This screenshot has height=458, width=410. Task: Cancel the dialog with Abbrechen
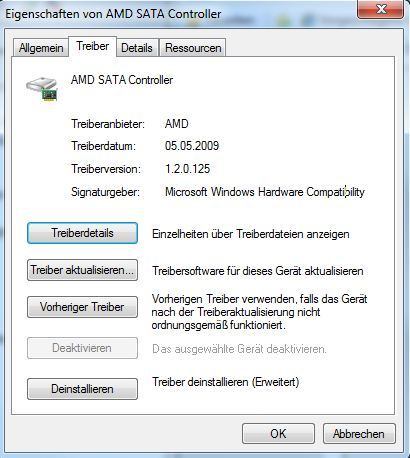[x=359, y=434]
